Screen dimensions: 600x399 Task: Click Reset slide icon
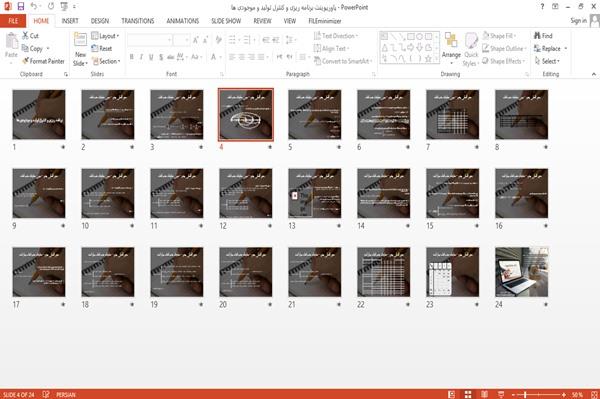point(95,48)
